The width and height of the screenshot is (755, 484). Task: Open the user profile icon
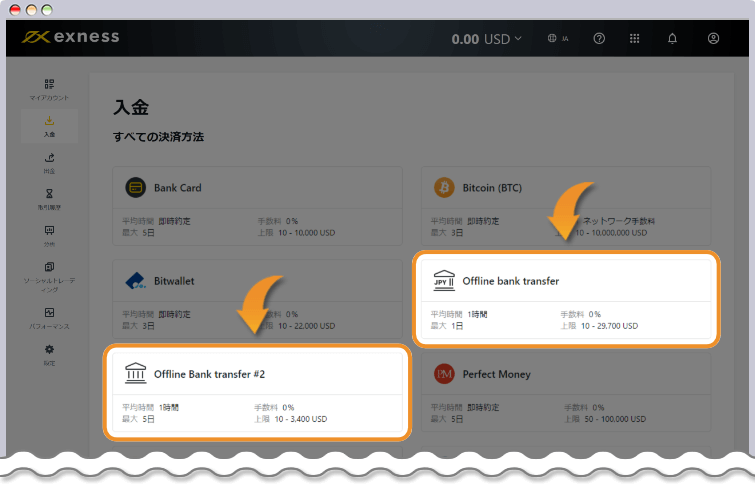(714, 39)
